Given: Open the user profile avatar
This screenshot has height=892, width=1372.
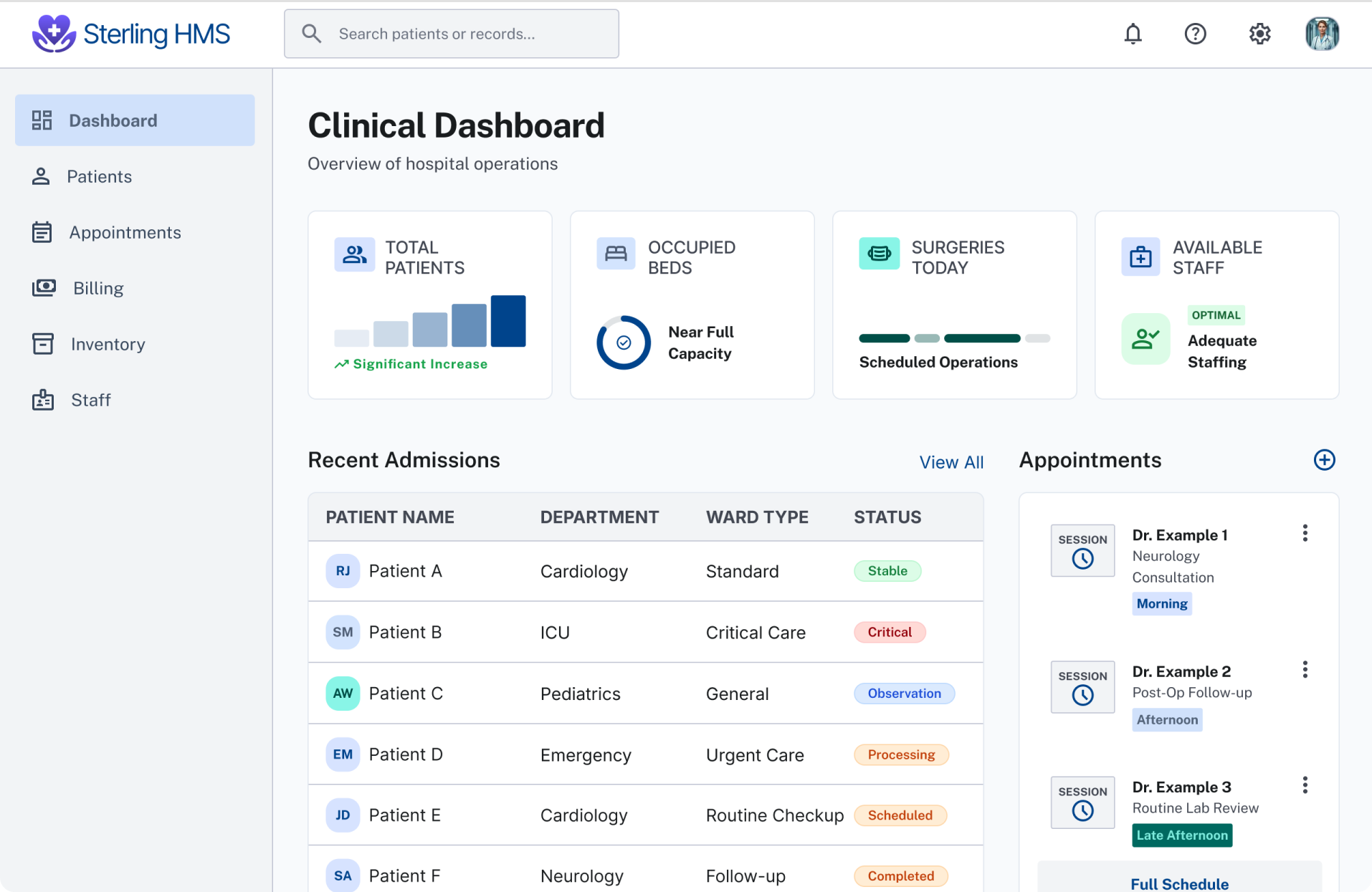Looking at the screenshot, I should click(x=1322, y=34).
